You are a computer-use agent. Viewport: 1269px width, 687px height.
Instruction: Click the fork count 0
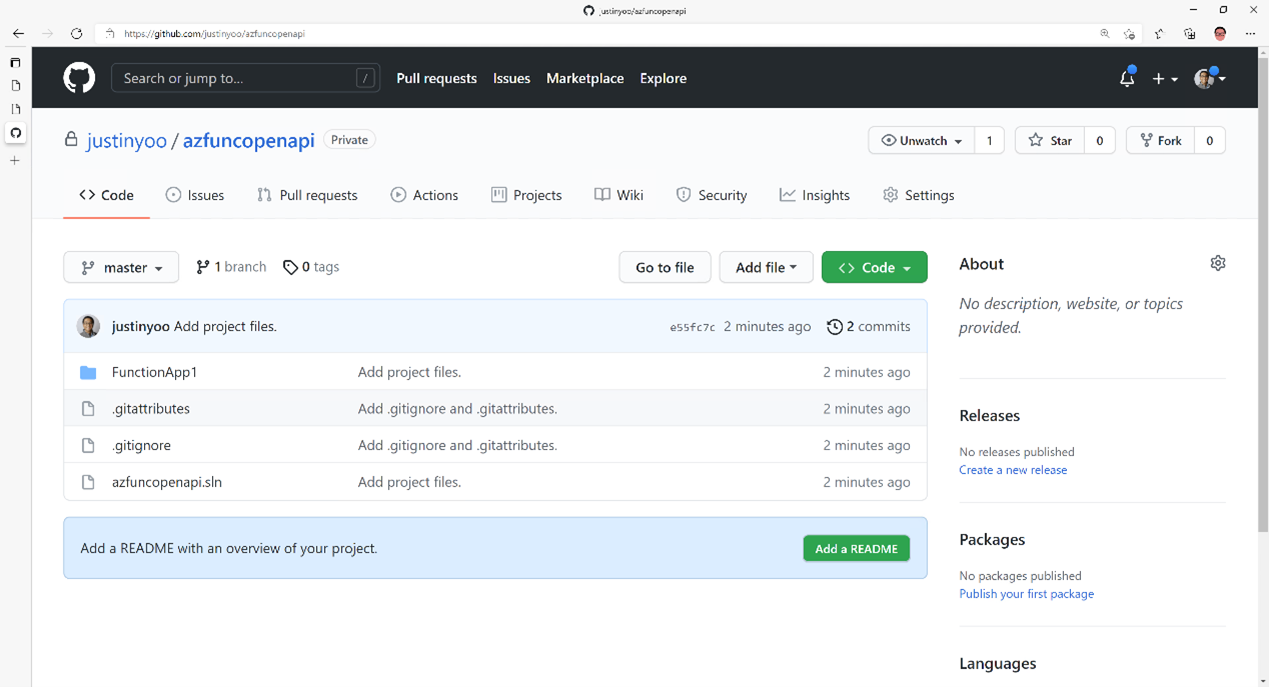[1209, 140]
